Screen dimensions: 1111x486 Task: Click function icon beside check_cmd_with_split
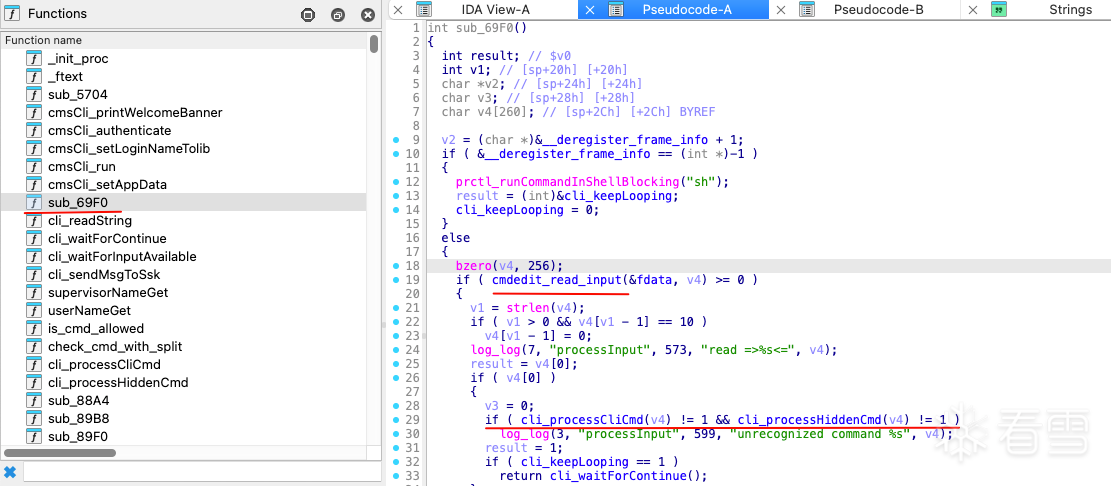tap(33, 346)
